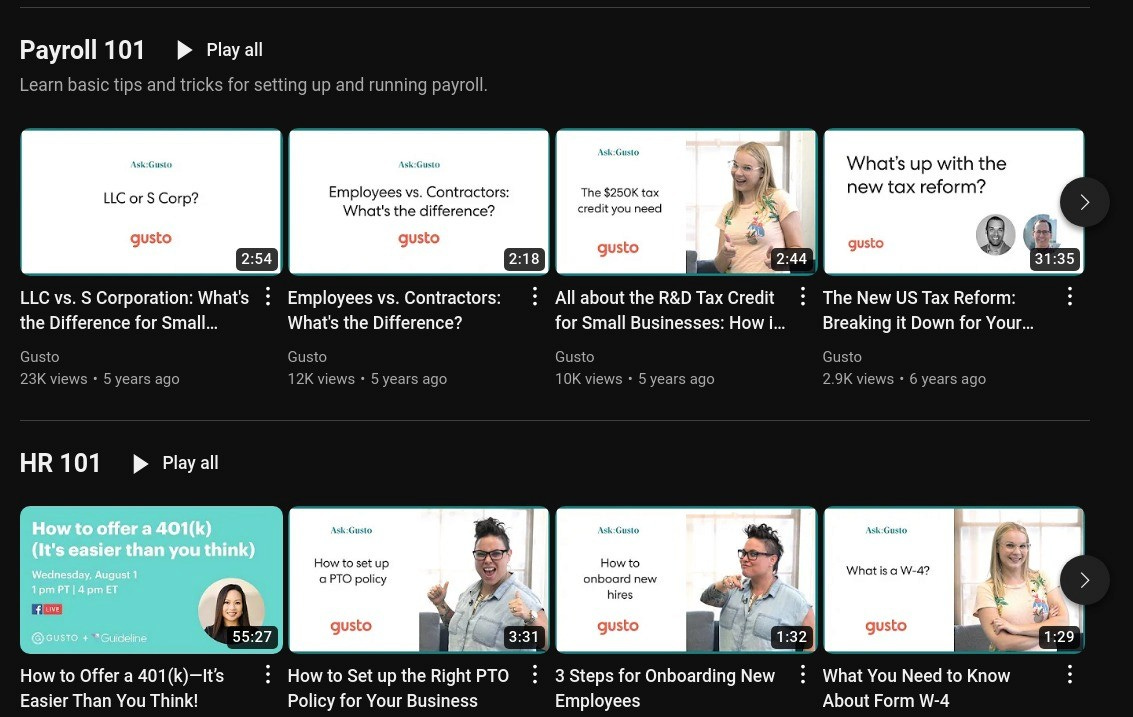1133x717 pixels.
Task: Open options menu for 3 Steps for Onboarding video
Action: click(x=802, y=674)
